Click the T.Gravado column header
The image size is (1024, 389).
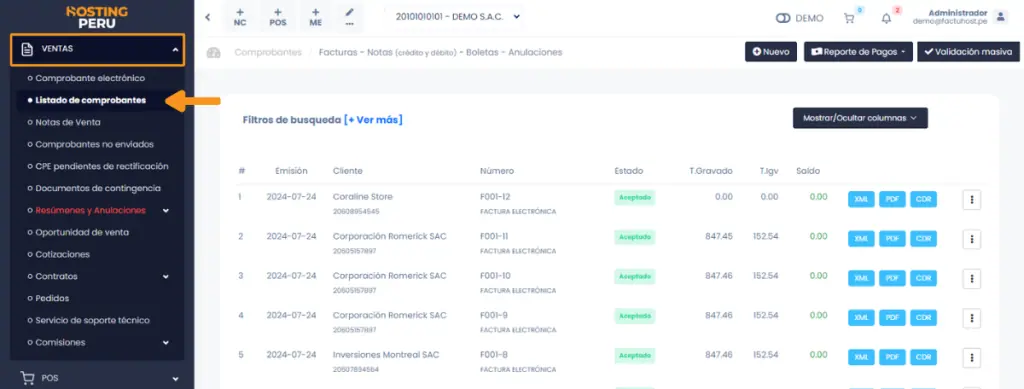point(711,171)
